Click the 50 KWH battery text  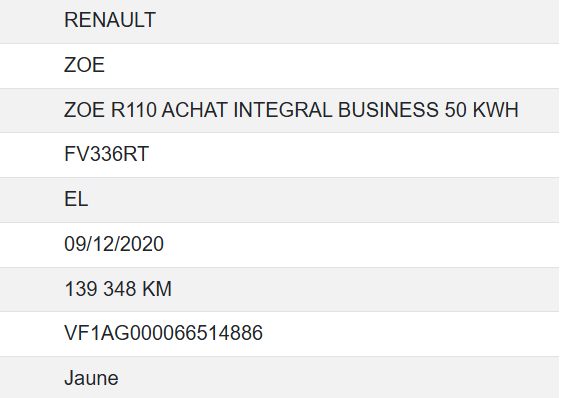481,109
